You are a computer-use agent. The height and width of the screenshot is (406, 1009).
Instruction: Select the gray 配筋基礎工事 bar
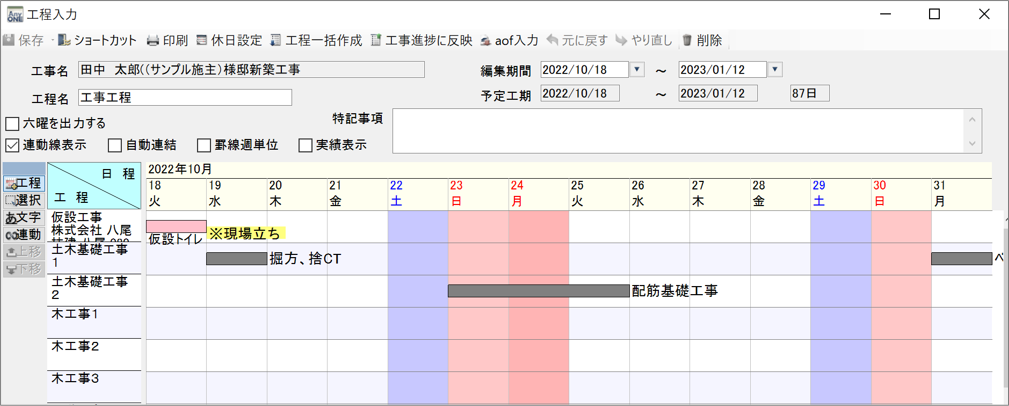coord(539,291)
